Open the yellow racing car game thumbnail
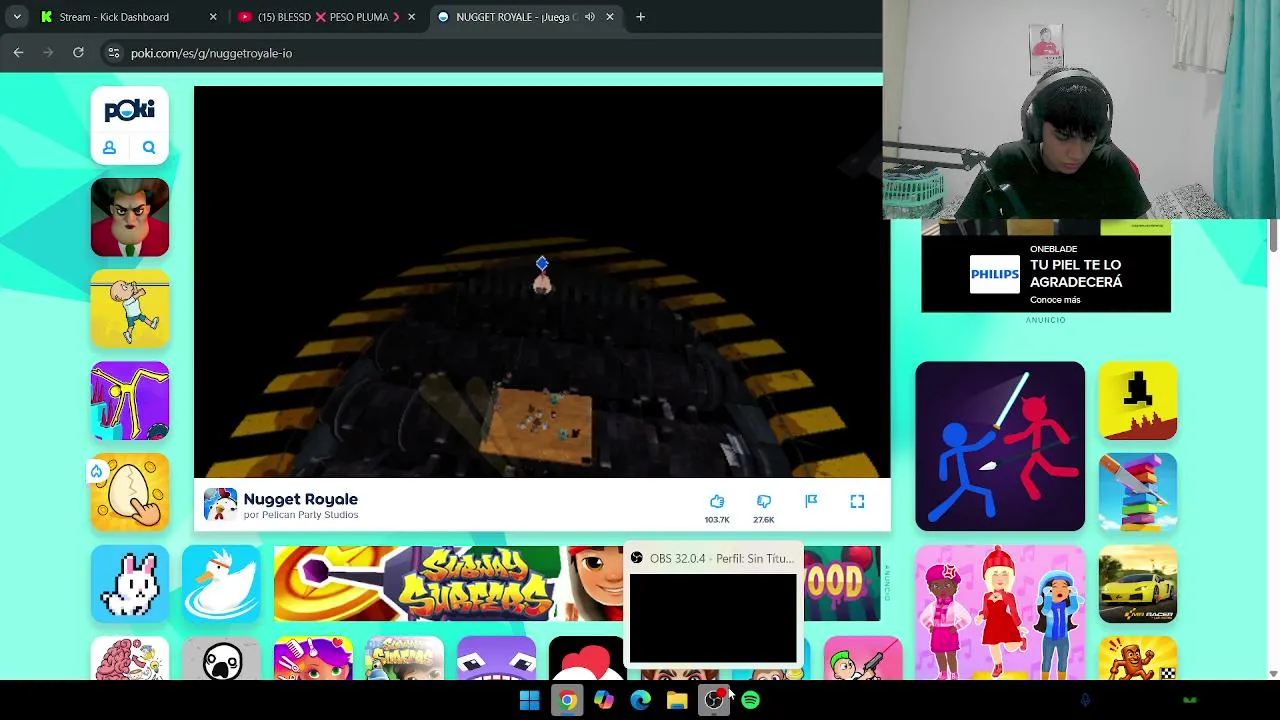 pyautogui.click(x=1138, y=584)
